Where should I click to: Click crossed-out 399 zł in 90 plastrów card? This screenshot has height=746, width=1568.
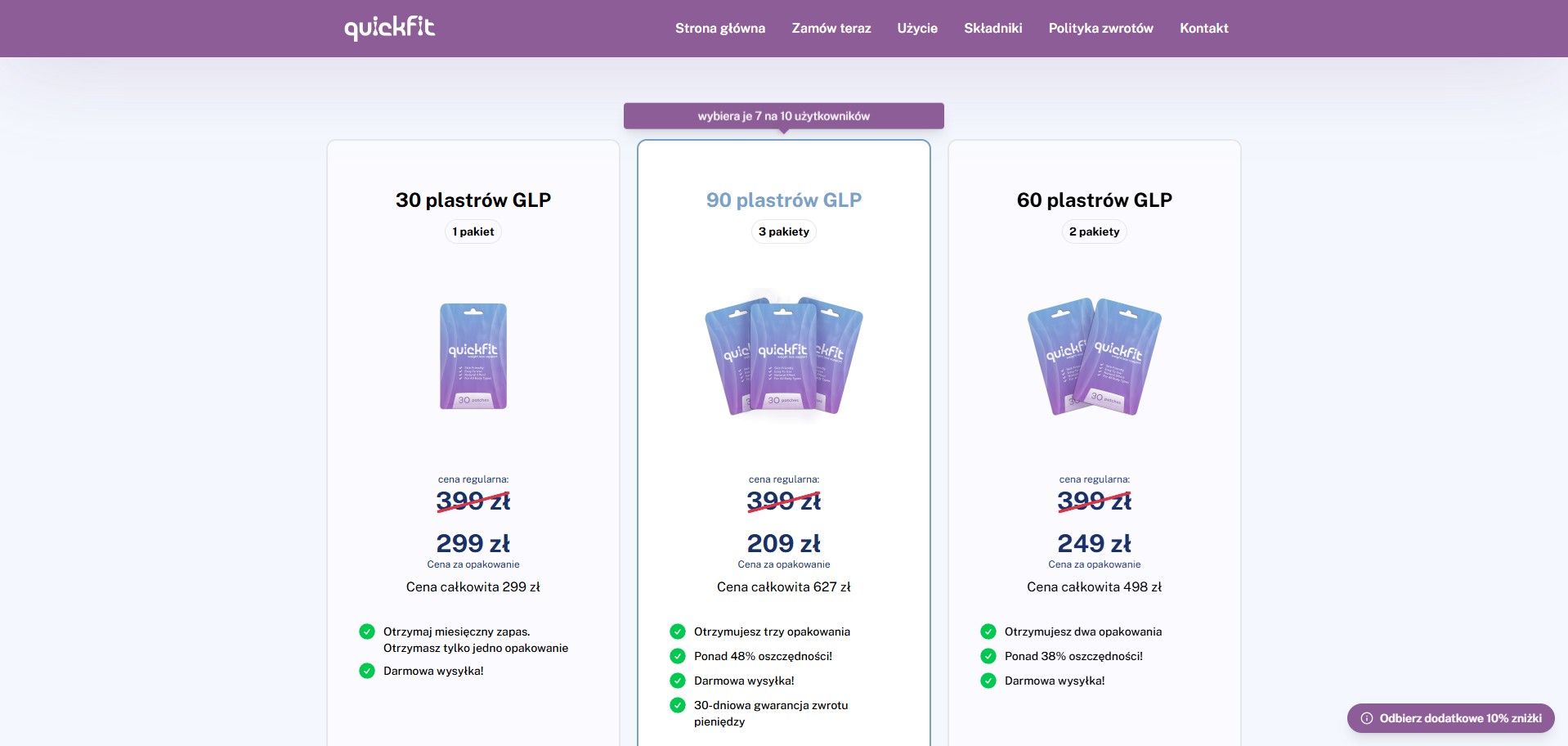(x=784, y=501)
